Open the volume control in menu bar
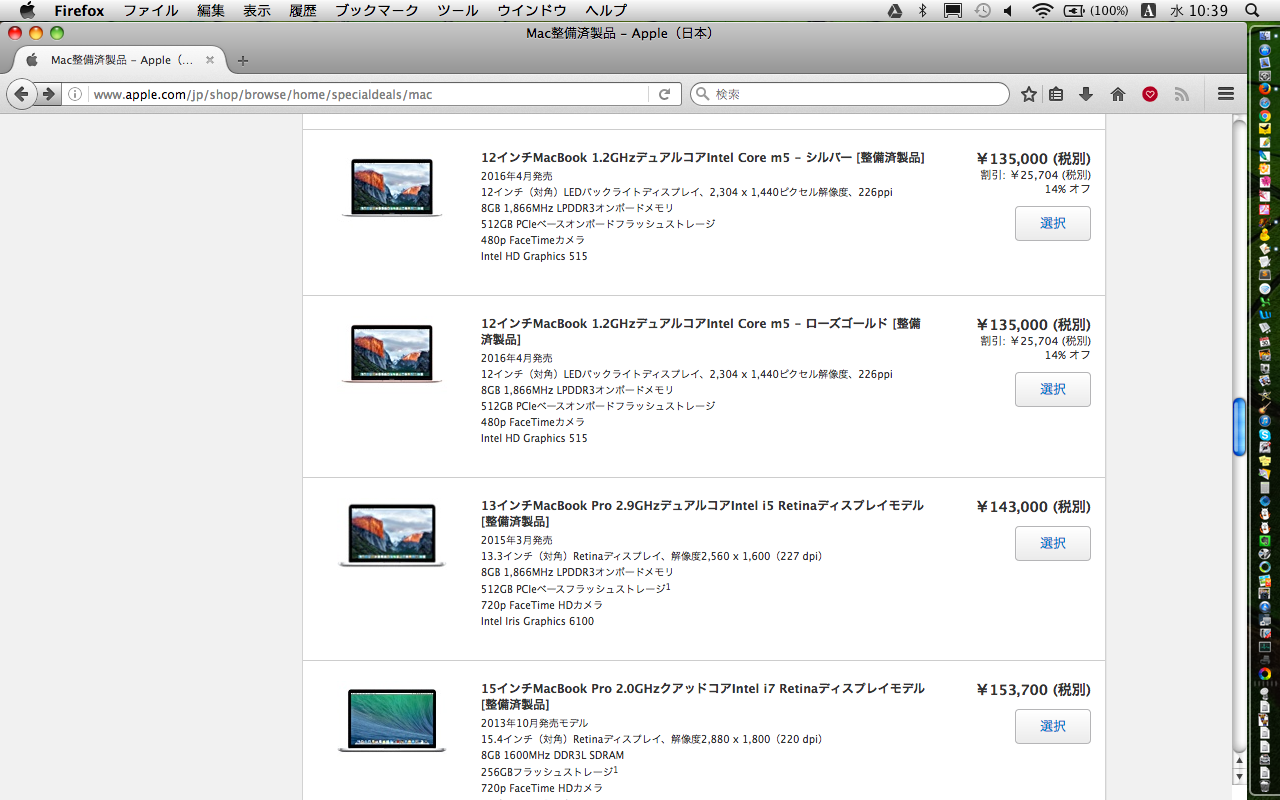Screen dimensions: 1280x800 coord(1008,10)
